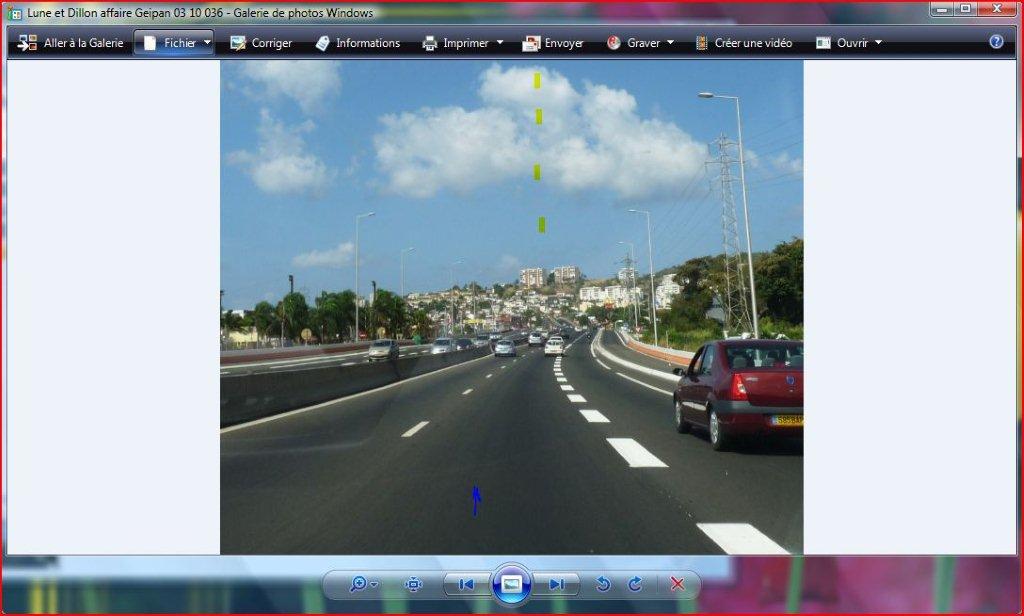Delete the photo with the red X
Screen dimensions: 1024x616
click(677, 584)
